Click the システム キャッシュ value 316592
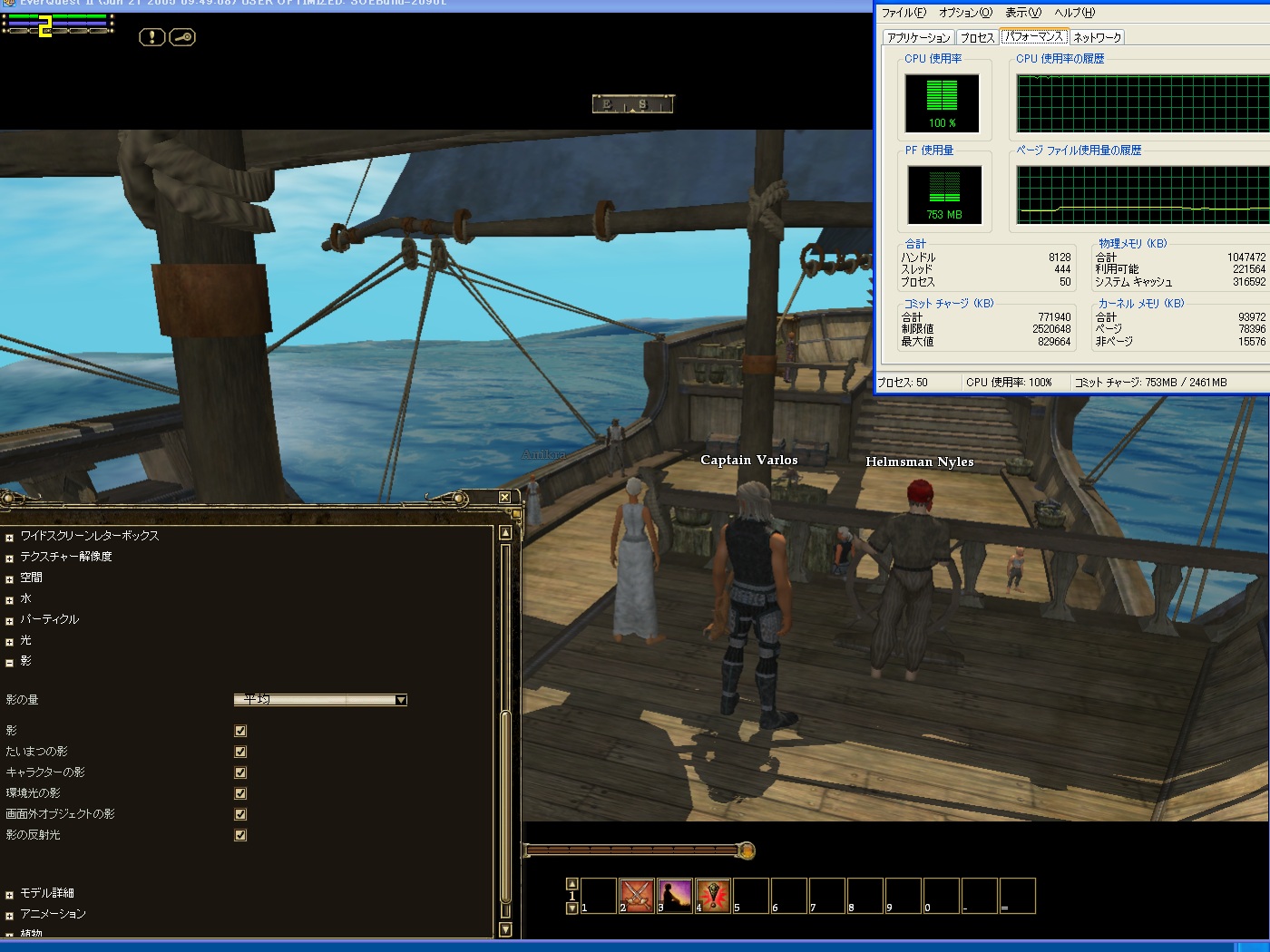The height and width of the screenshot is (952, 1270). pos(1249,282)
